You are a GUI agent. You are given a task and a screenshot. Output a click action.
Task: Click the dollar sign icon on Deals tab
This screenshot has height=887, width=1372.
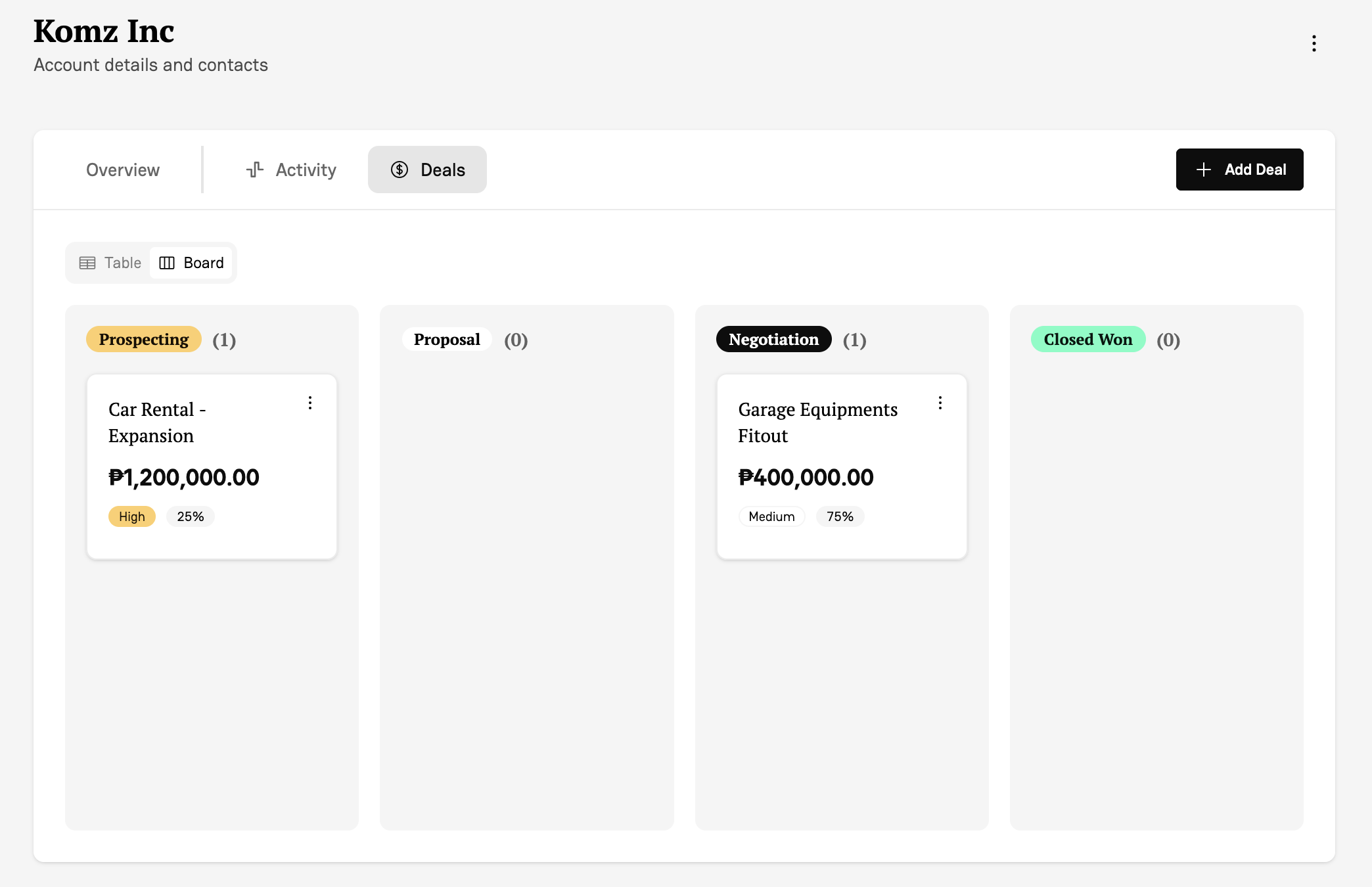pos(400,170)
